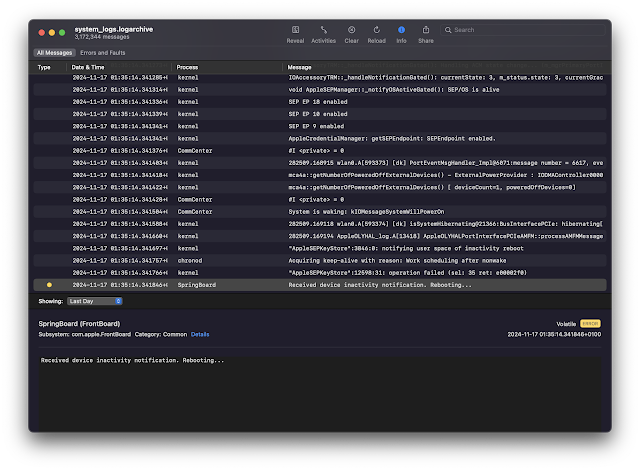This screenshot has width=640, height=470.
Task: Sort by the Process column header
Action: tap(187, 67)
